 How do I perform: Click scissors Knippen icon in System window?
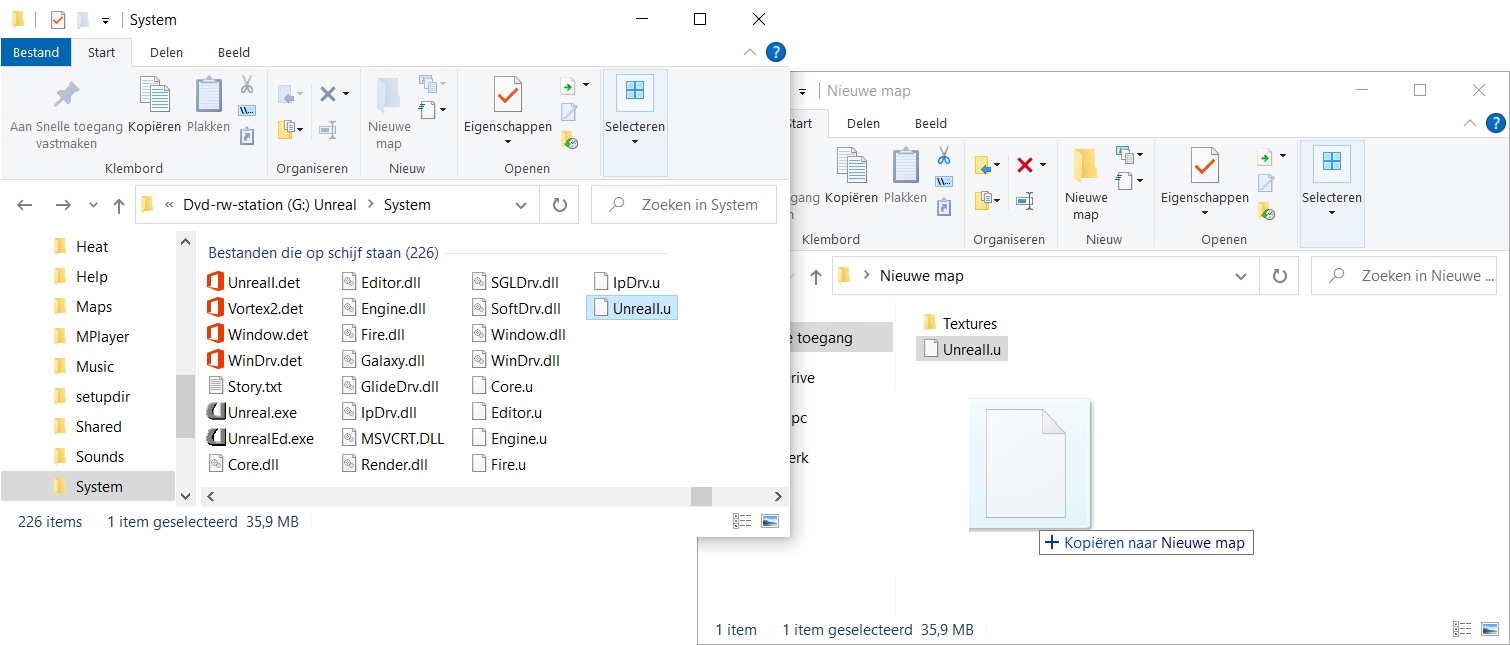point(247,85)
